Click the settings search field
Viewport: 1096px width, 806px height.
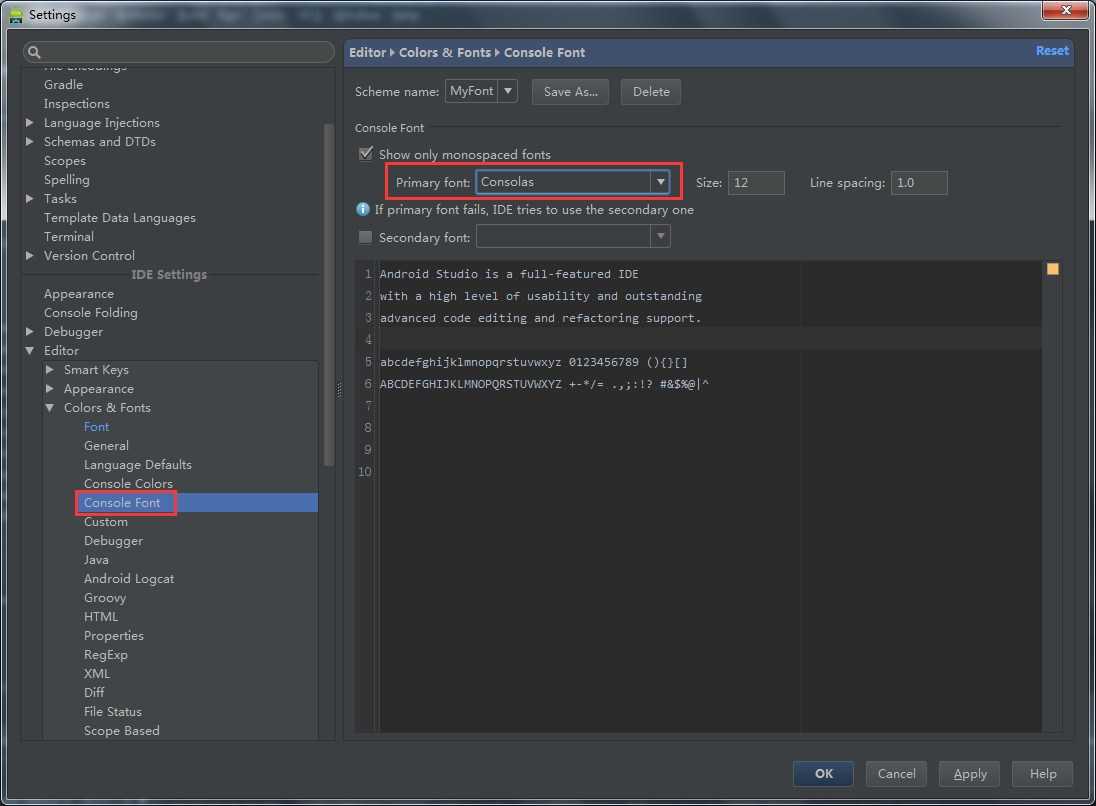pos(179,52)
